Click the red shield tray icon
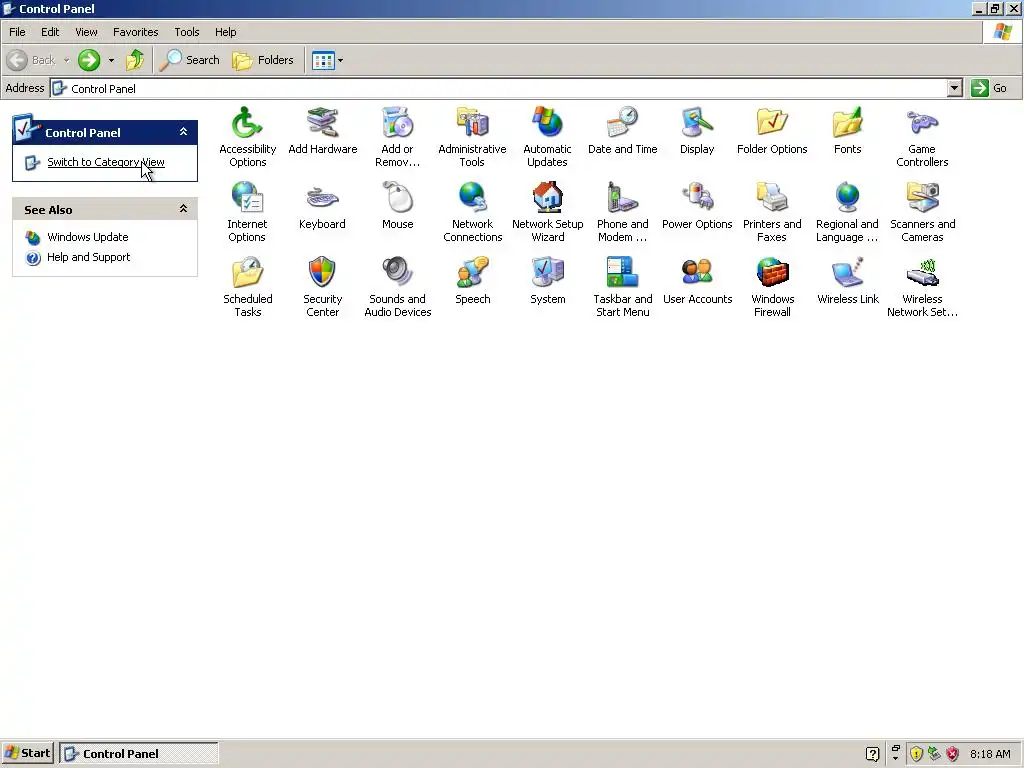 [952, 754]
